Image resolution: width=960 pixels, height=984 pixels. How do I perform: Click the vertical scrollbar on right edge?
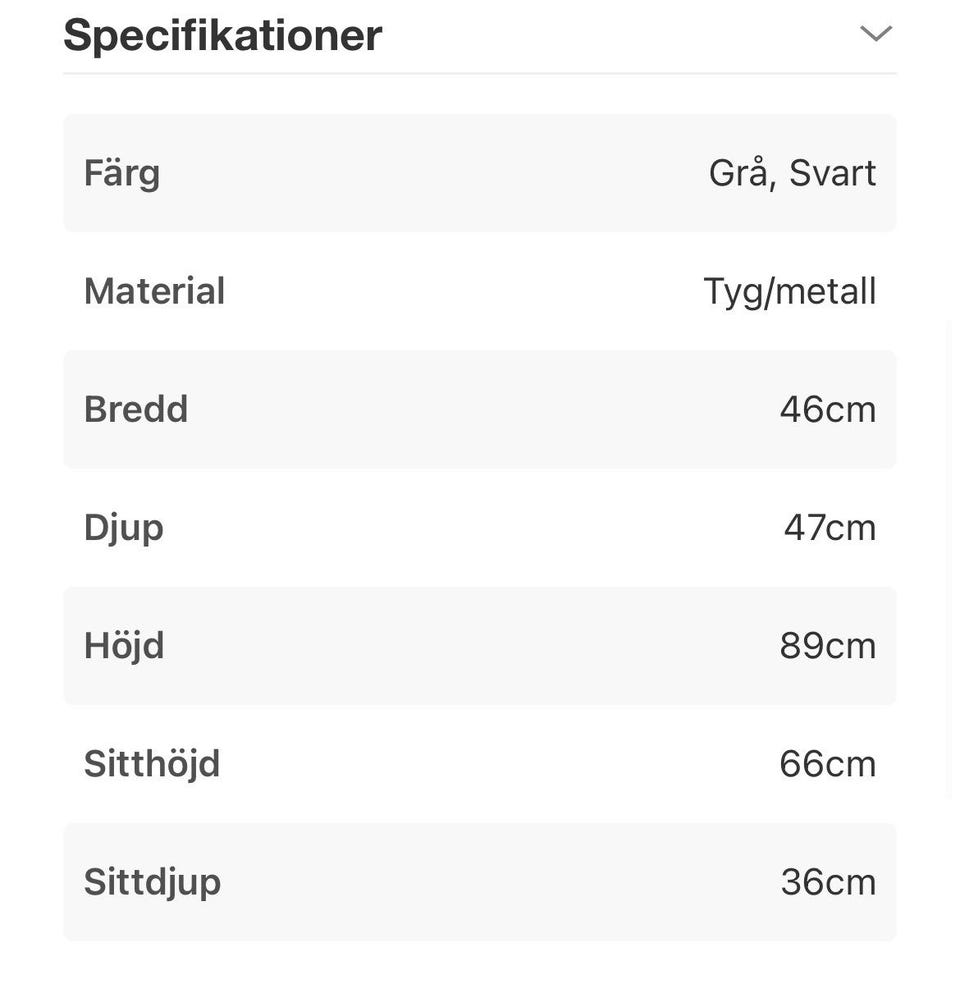[x=950, y=560]
